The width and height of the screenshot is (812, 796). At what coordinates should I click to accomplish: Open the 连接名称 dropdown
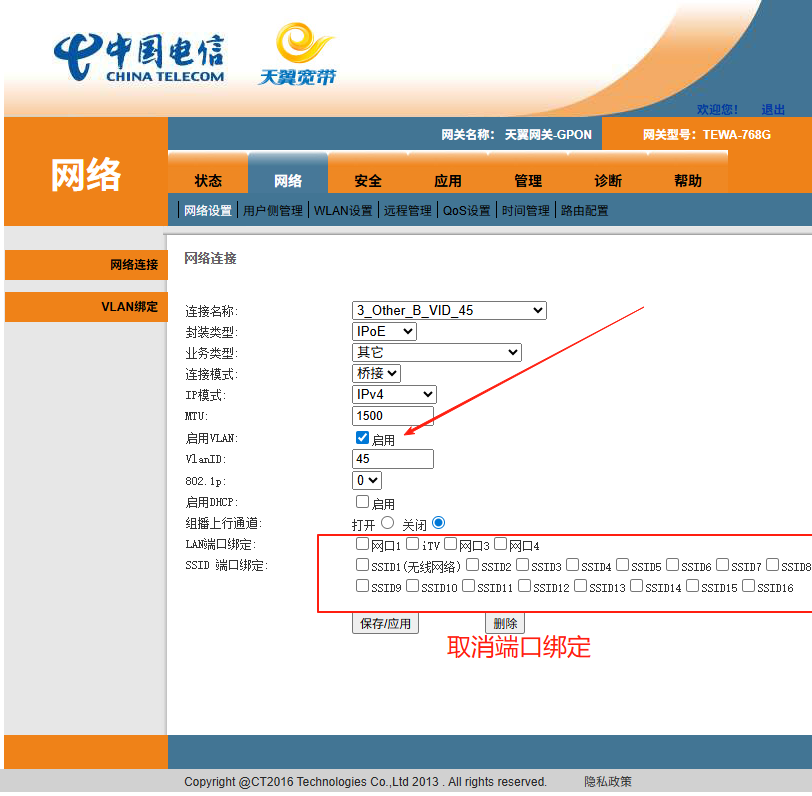coord(448,310)
